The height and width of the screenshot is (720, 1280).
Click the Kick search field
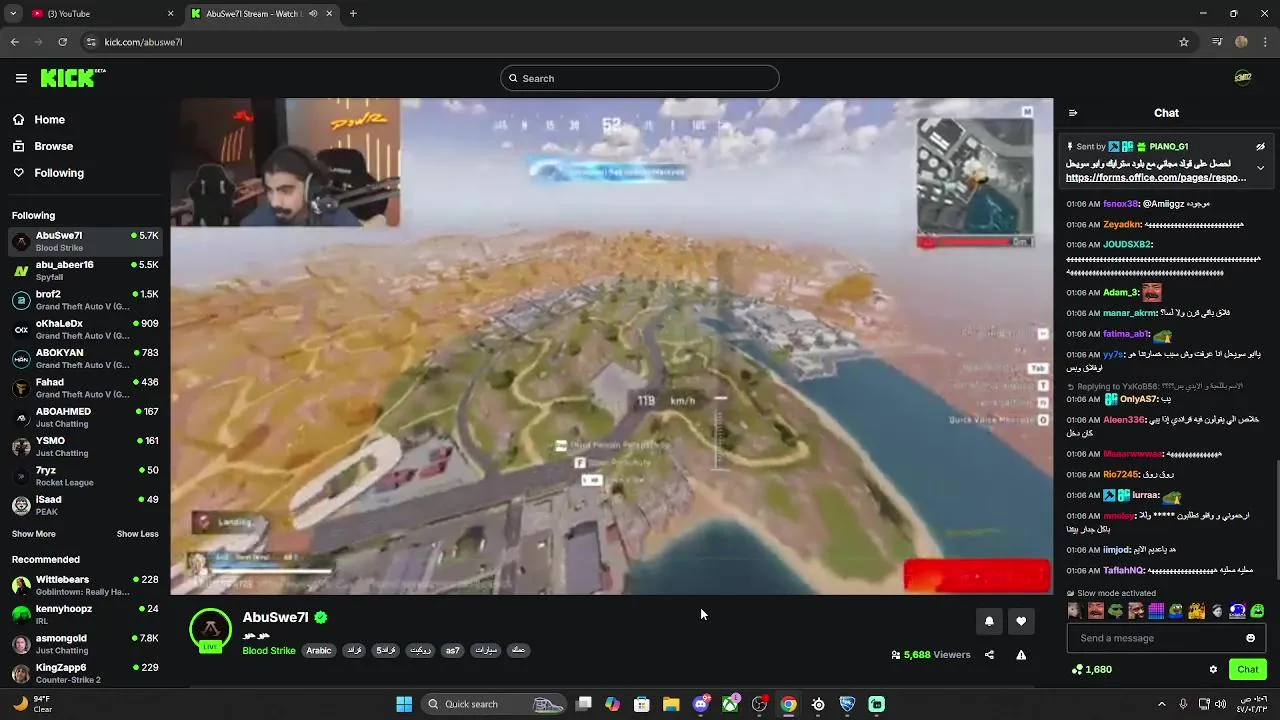point(640,78)
